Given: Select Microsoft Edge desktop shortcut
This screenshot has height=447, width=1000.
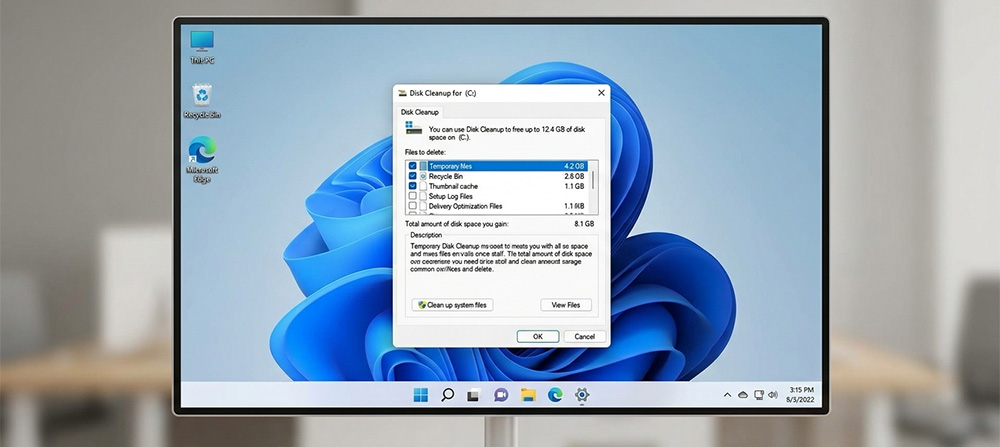Looking at the screenshot, I should (x=202, y=159).
